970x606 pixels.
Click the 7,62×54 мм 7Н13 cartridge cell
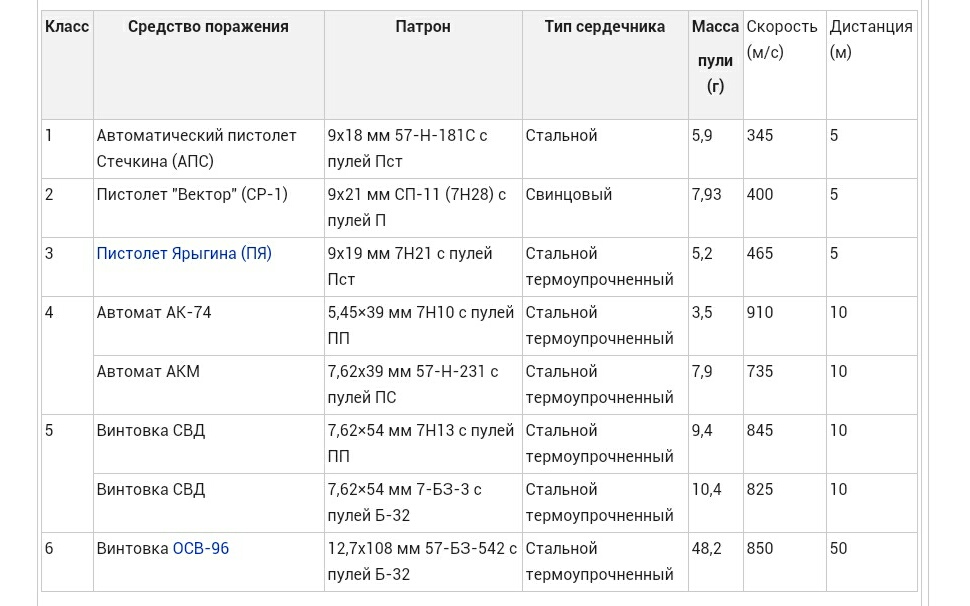421,443
